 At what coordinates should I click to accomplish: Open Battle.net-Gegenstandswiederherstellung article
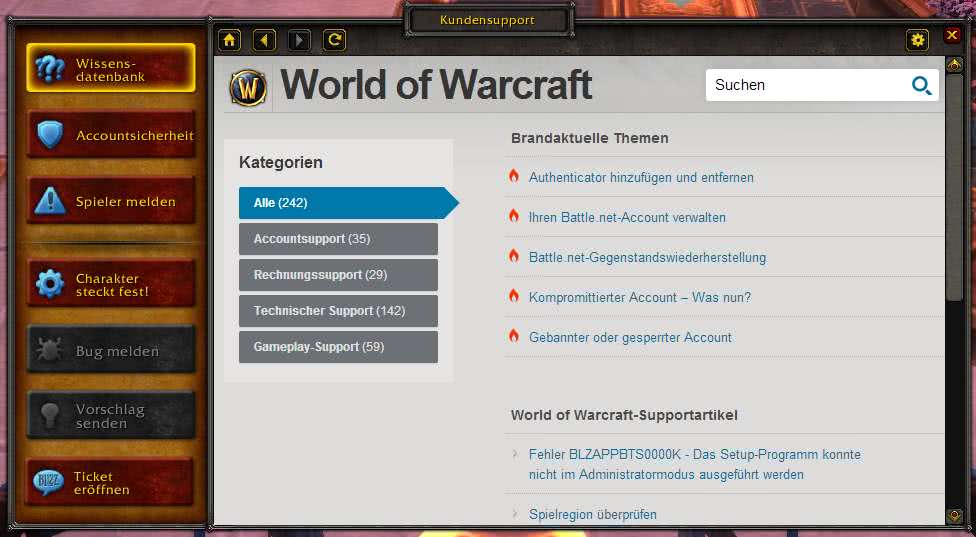[x=647, y=258]
